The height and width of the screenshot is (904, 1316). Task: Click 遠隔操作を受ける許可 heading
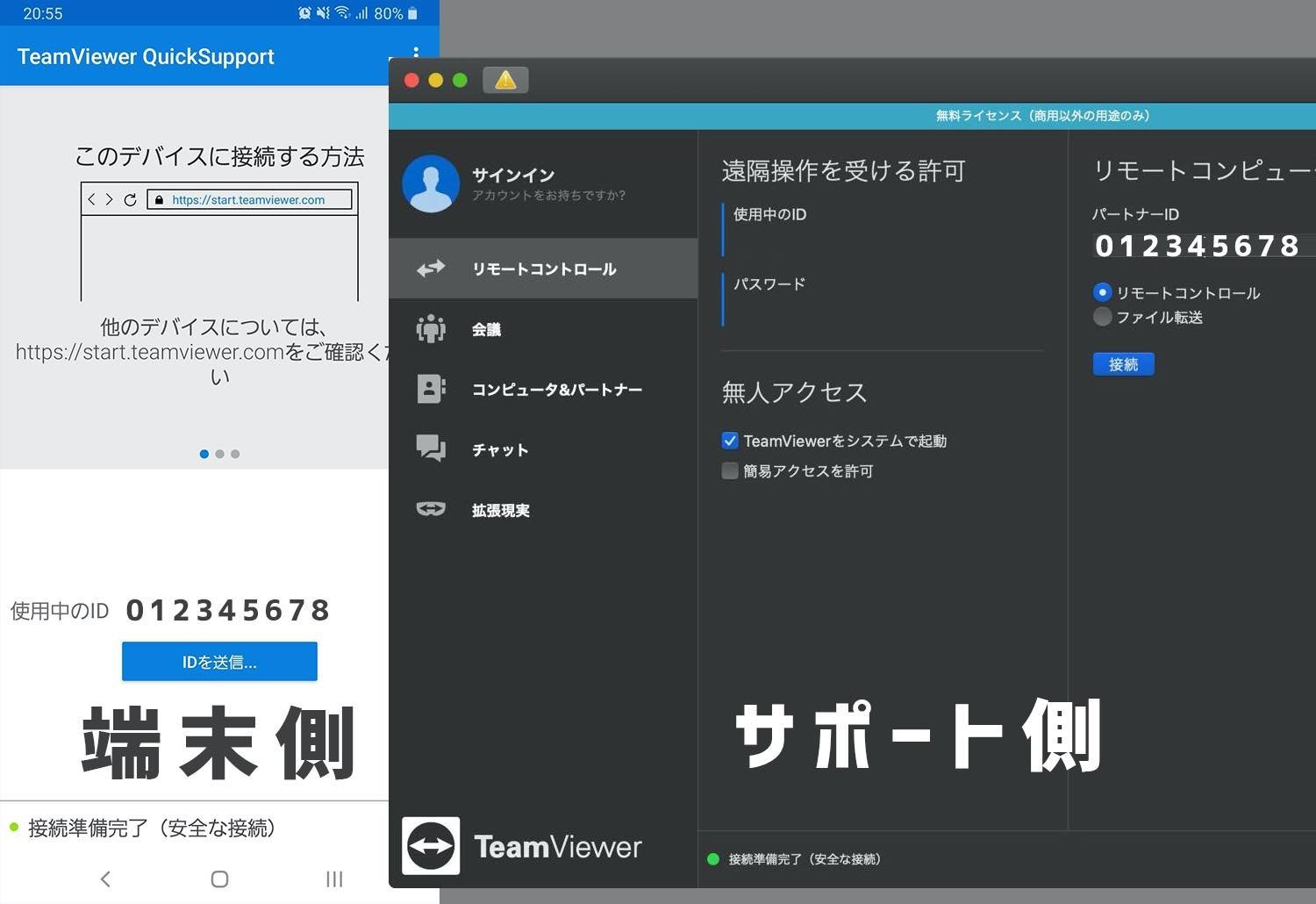coord(843,170)
